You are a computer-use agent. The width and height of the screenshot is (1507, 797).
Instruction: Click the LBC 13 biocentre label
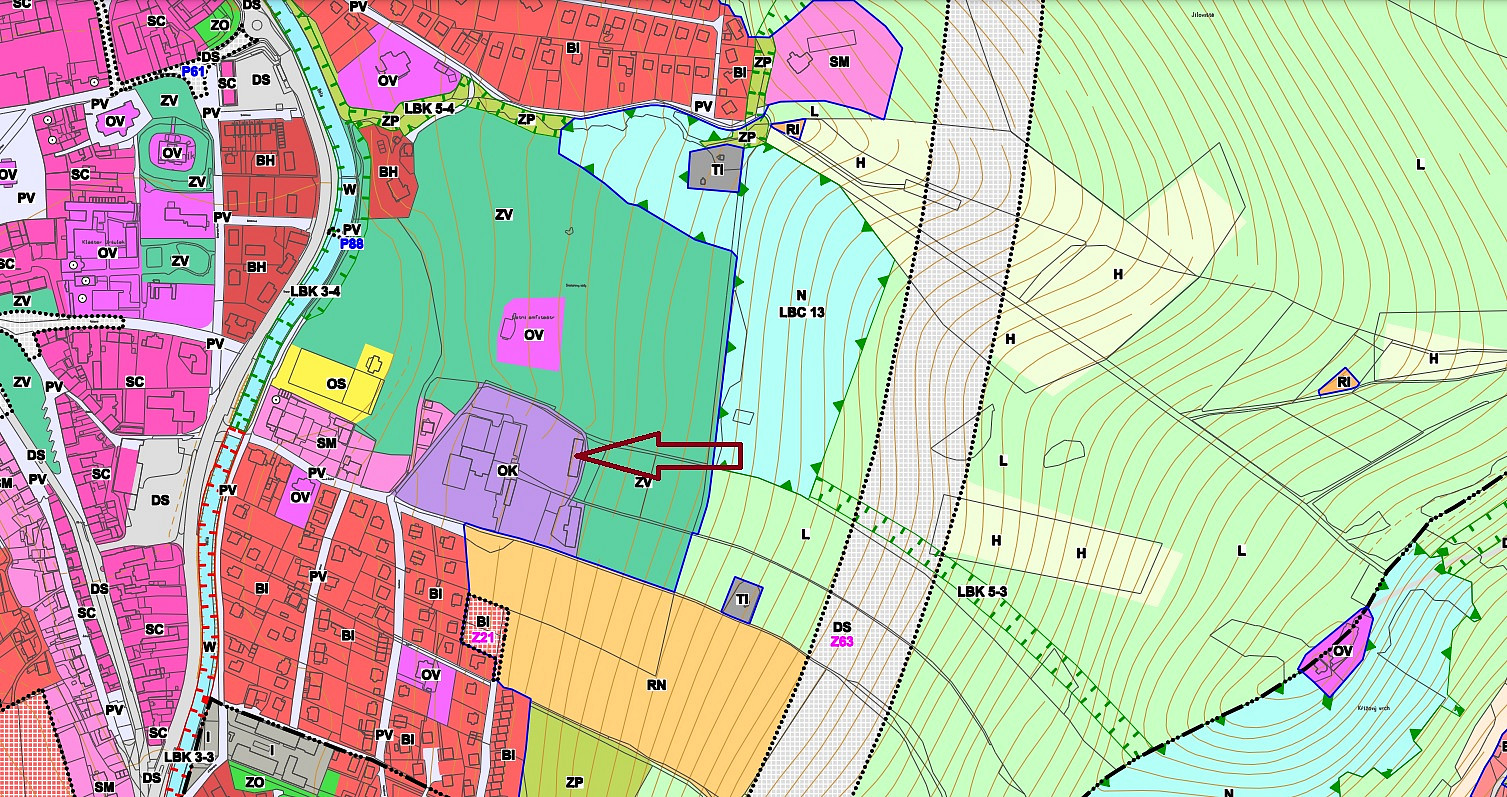[802, 312]
